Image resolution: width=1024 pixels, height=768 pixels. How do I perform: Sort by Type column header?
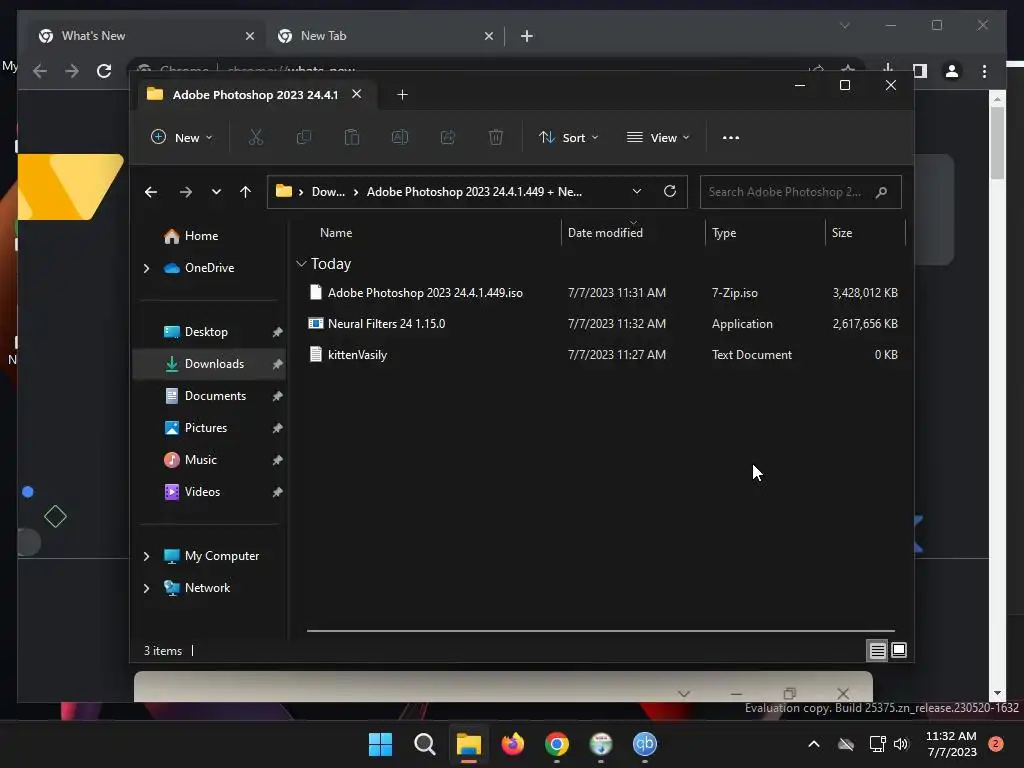[724, 232]
